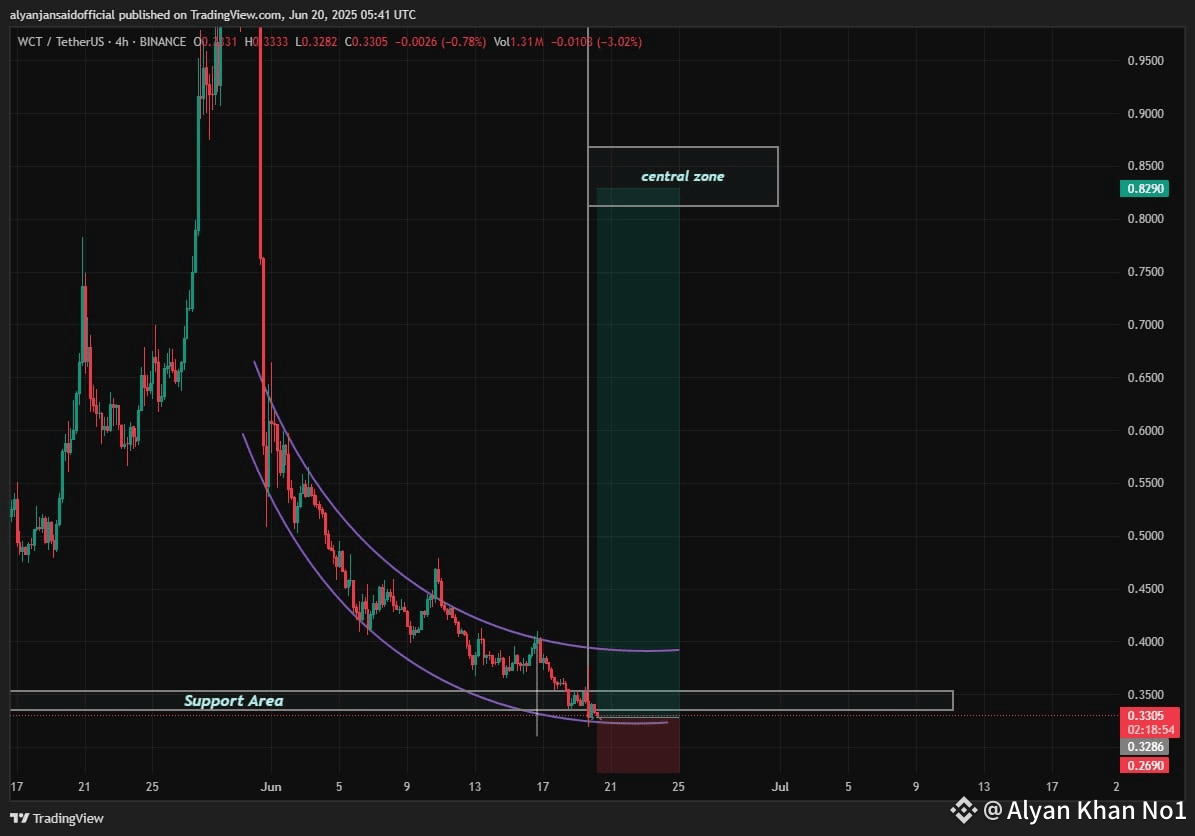Select the High value H0.3333 in legend
Image resolution: width=1195 pixels, height=836 pixels.
[x=266, y=42]
